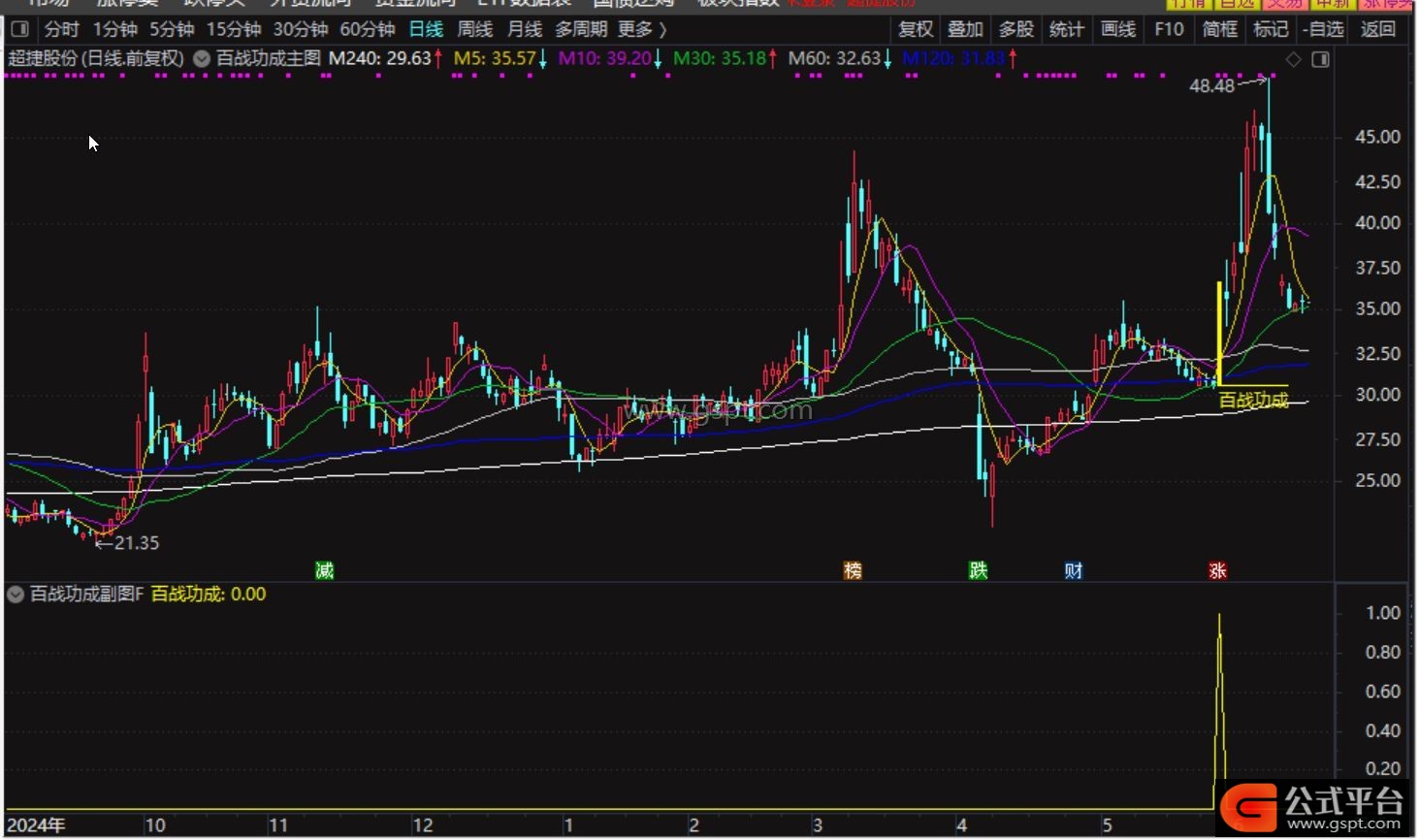Switch to 周线 weekly chart
The image size is (1419, 840).
point(475,29)
